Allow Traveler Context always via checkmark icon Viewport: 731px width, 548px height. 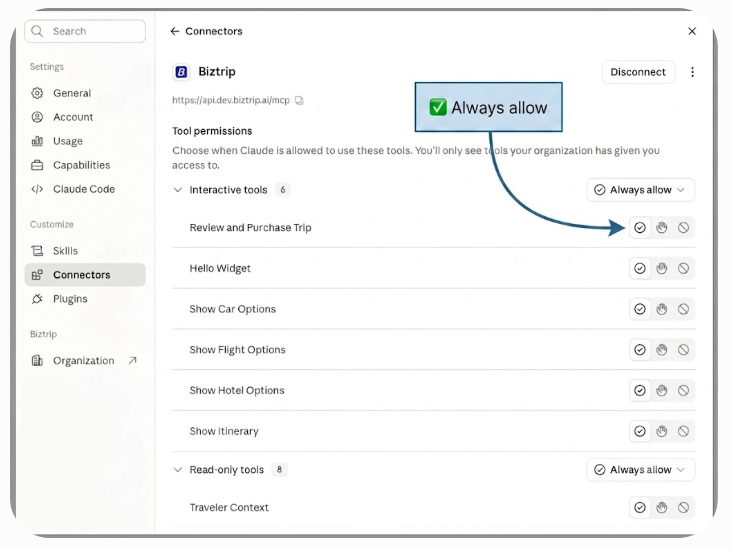(x=640, y=507)
